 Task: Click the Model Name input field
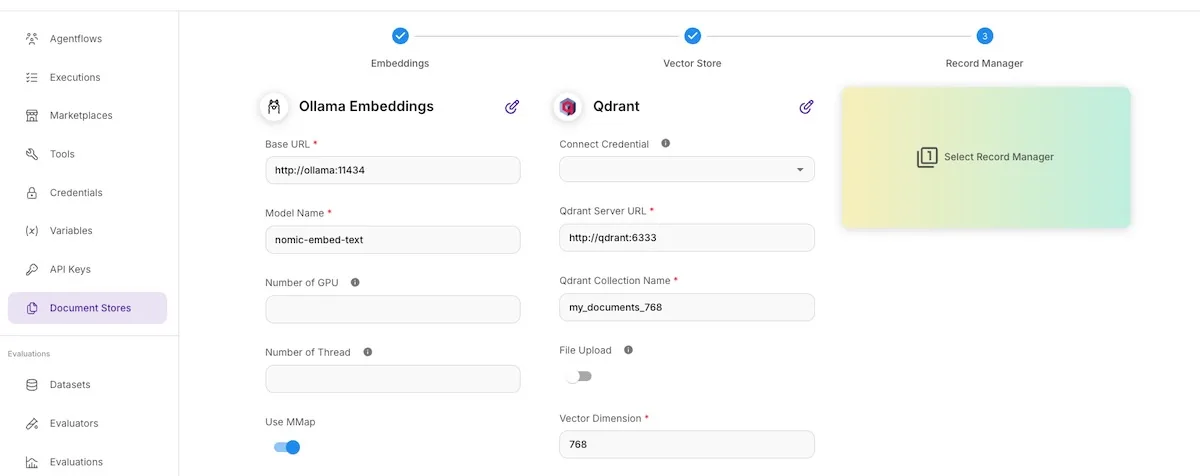tap(393, 240)
